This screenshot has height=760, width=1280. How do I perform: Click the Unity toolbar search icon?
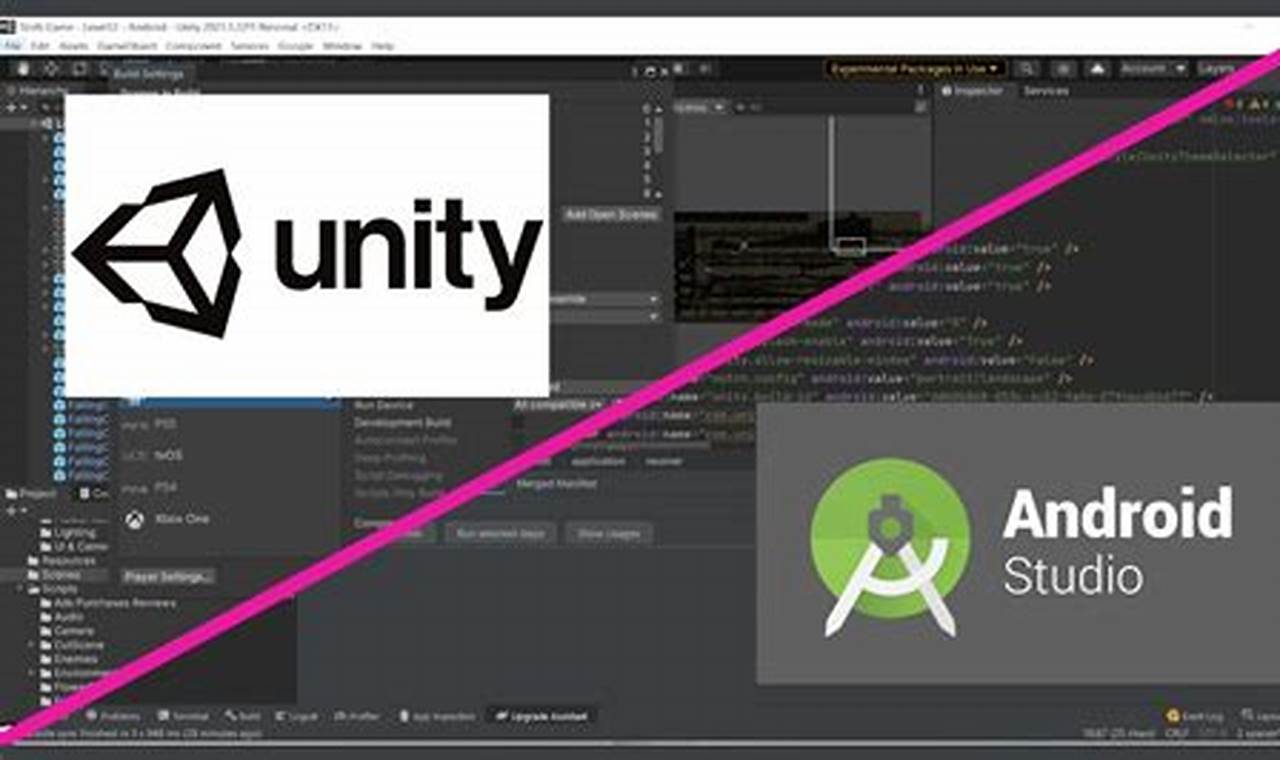(x=1027, y=68)
